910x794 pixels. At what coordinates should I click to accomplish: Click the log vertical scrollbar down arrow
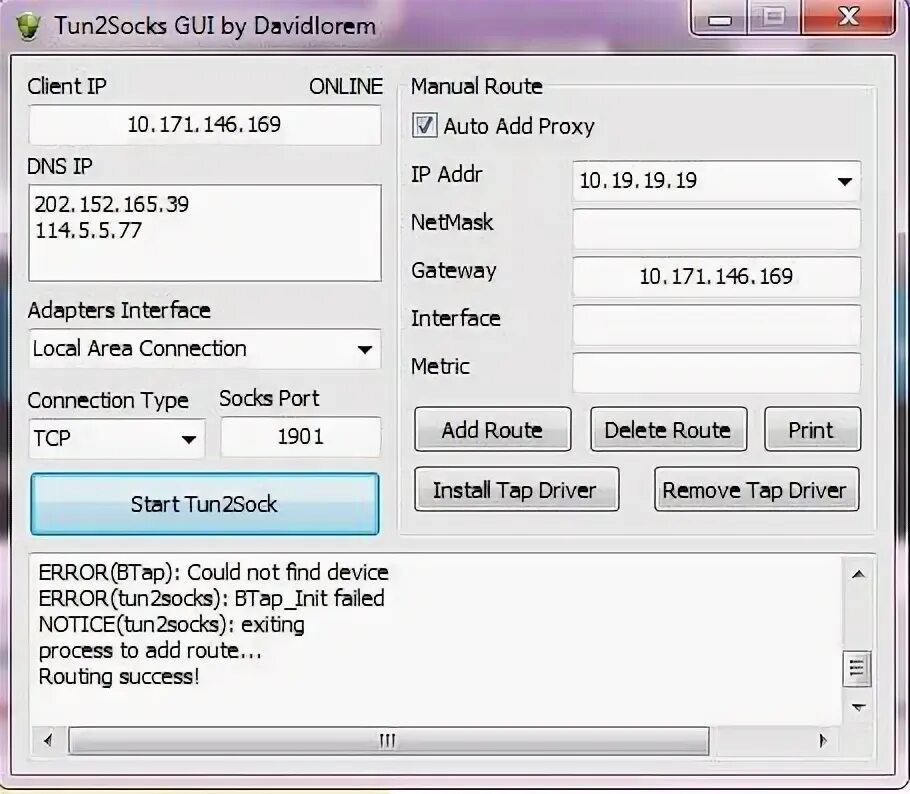tap(858, 707)
